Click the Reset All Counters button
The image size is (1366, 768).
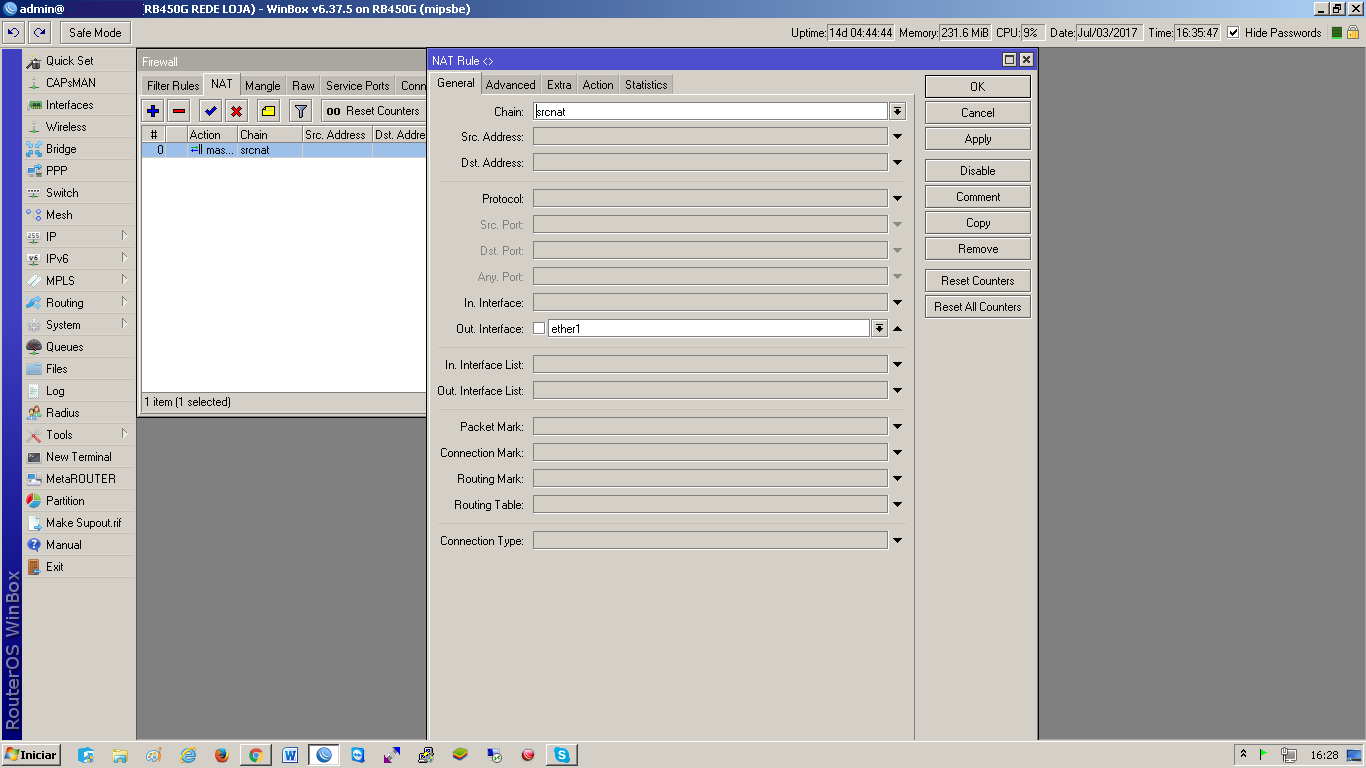(977, 307)
